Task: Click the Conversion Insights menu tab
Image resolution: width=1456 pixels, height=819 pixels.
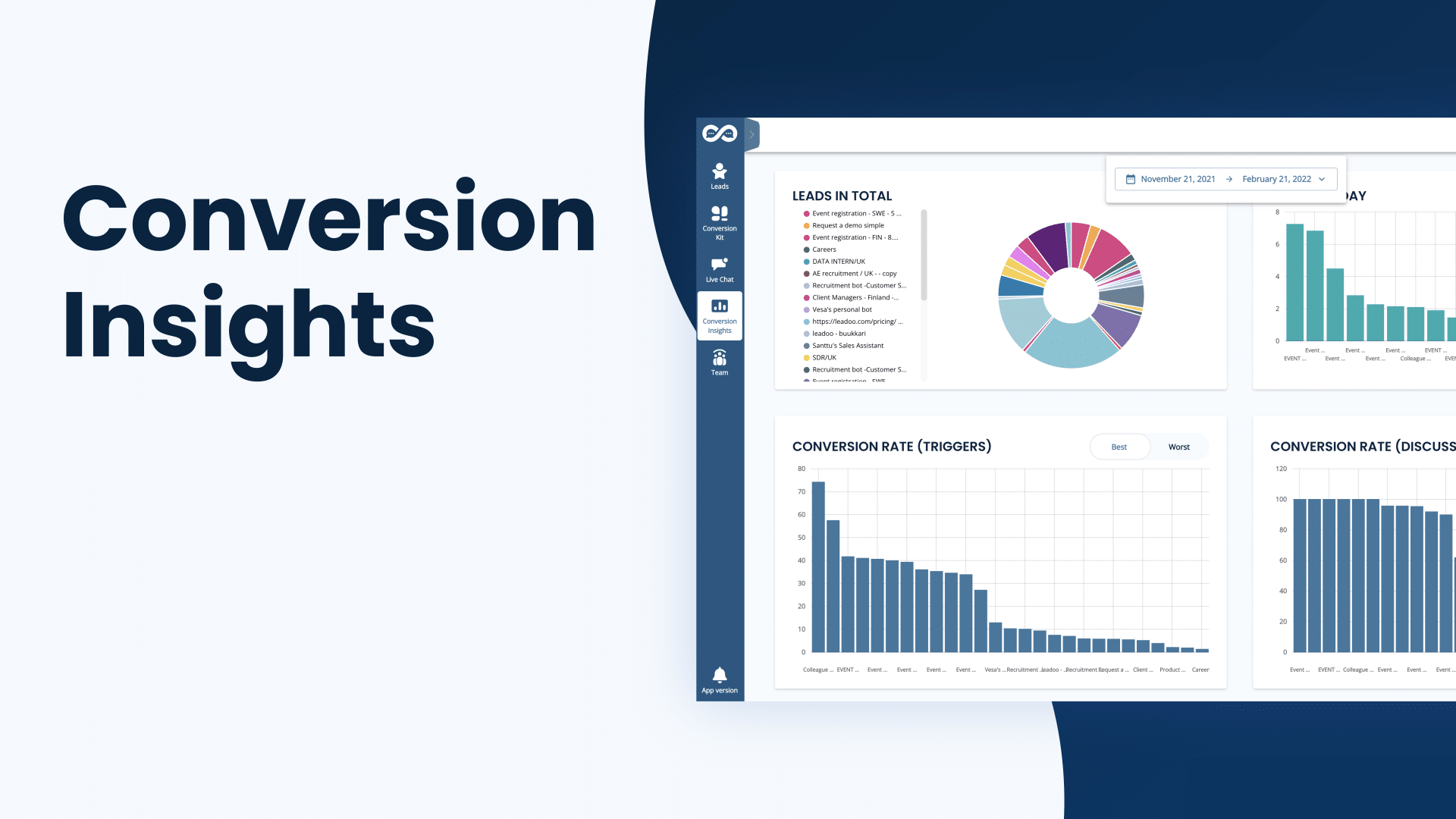Action: pyautogui.click(x=719, y=316)
